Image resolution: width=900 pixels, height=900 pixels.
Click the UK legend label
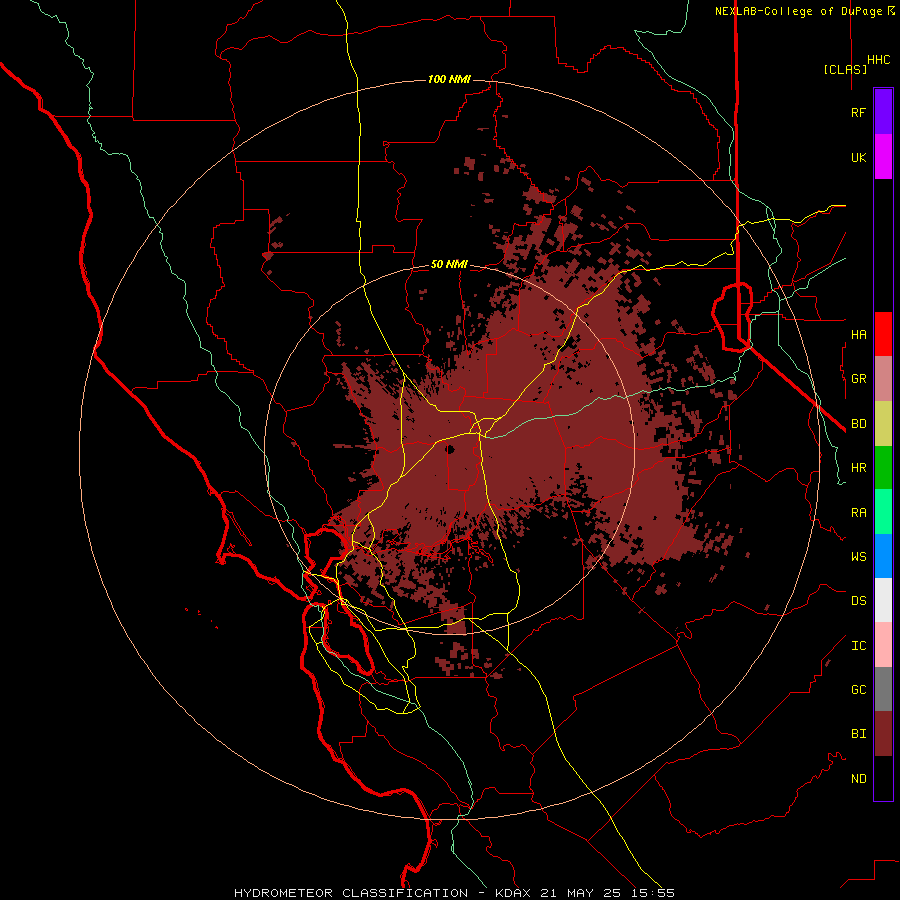pos(858,157)
